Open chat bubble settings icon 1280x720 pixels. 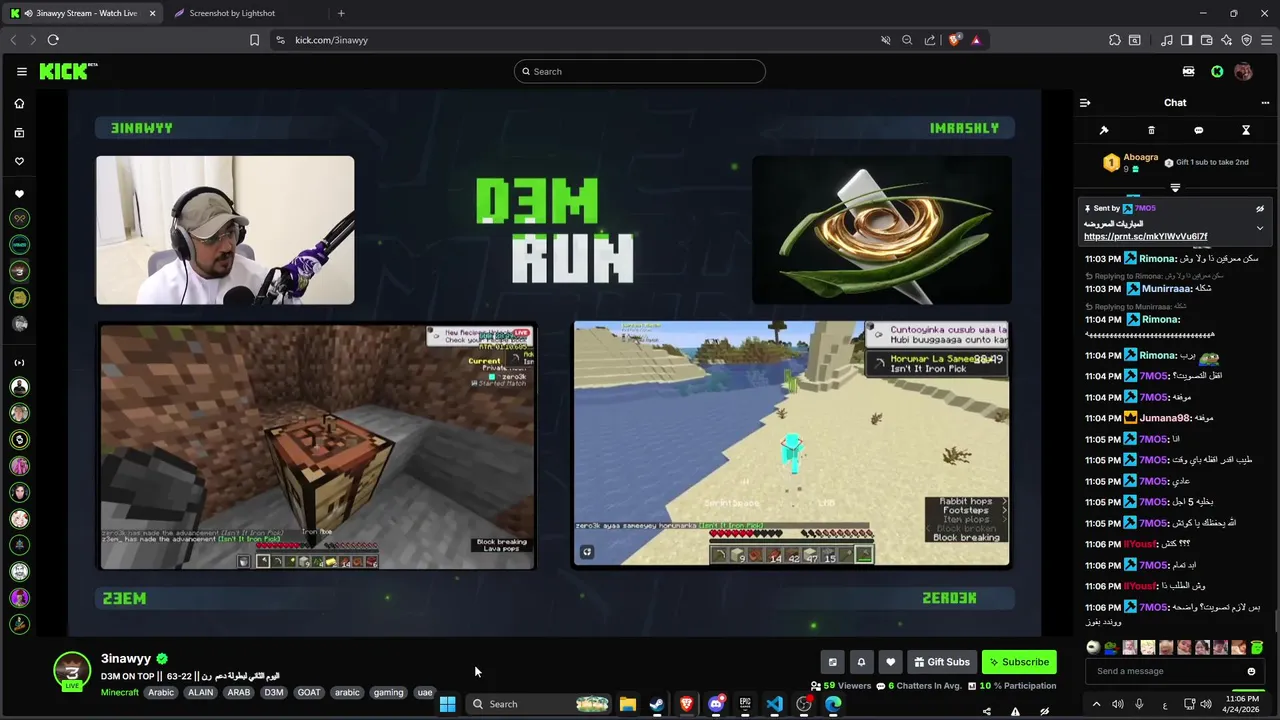pyautogui.click(x=1198, y=130)
